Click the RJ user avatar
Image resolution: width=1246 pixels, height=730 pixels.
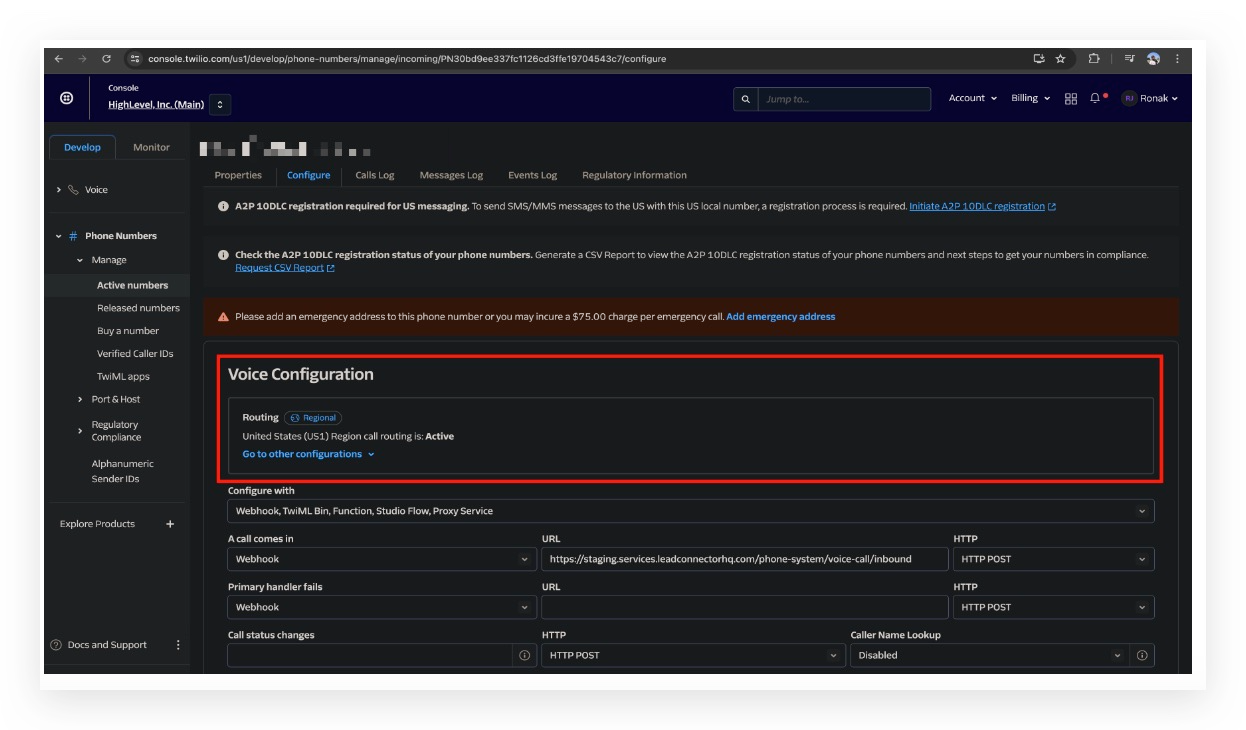pos(1129,98)
